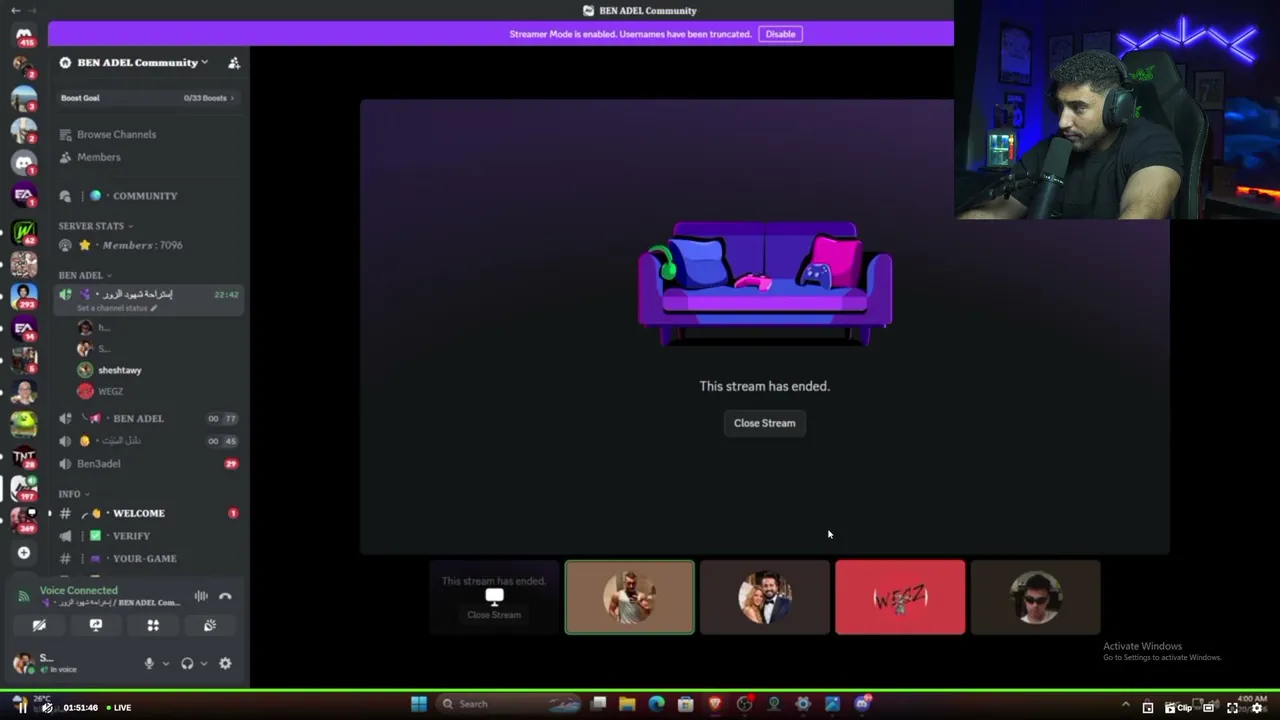Open Brave browser from taskbar
Screen dimensions: 1280x720
(x=715, y=704)
